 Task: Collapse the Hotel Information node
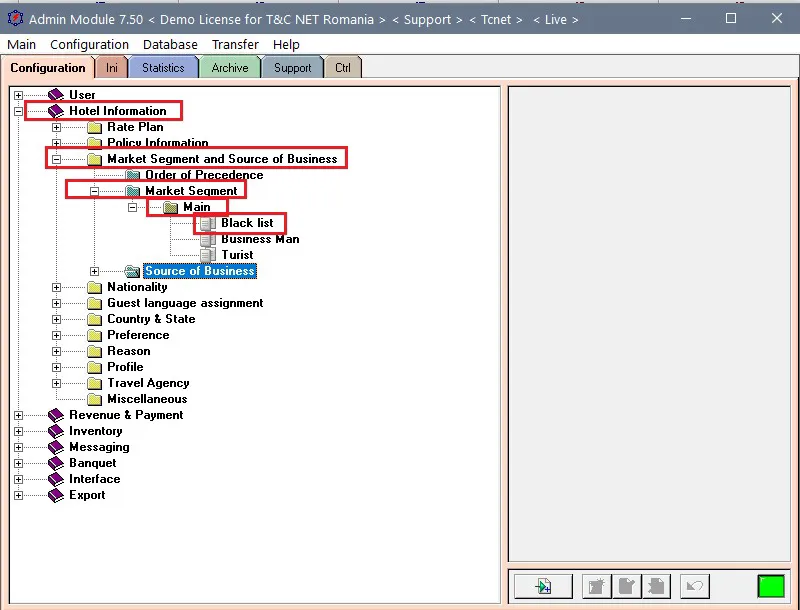[18, 111]
